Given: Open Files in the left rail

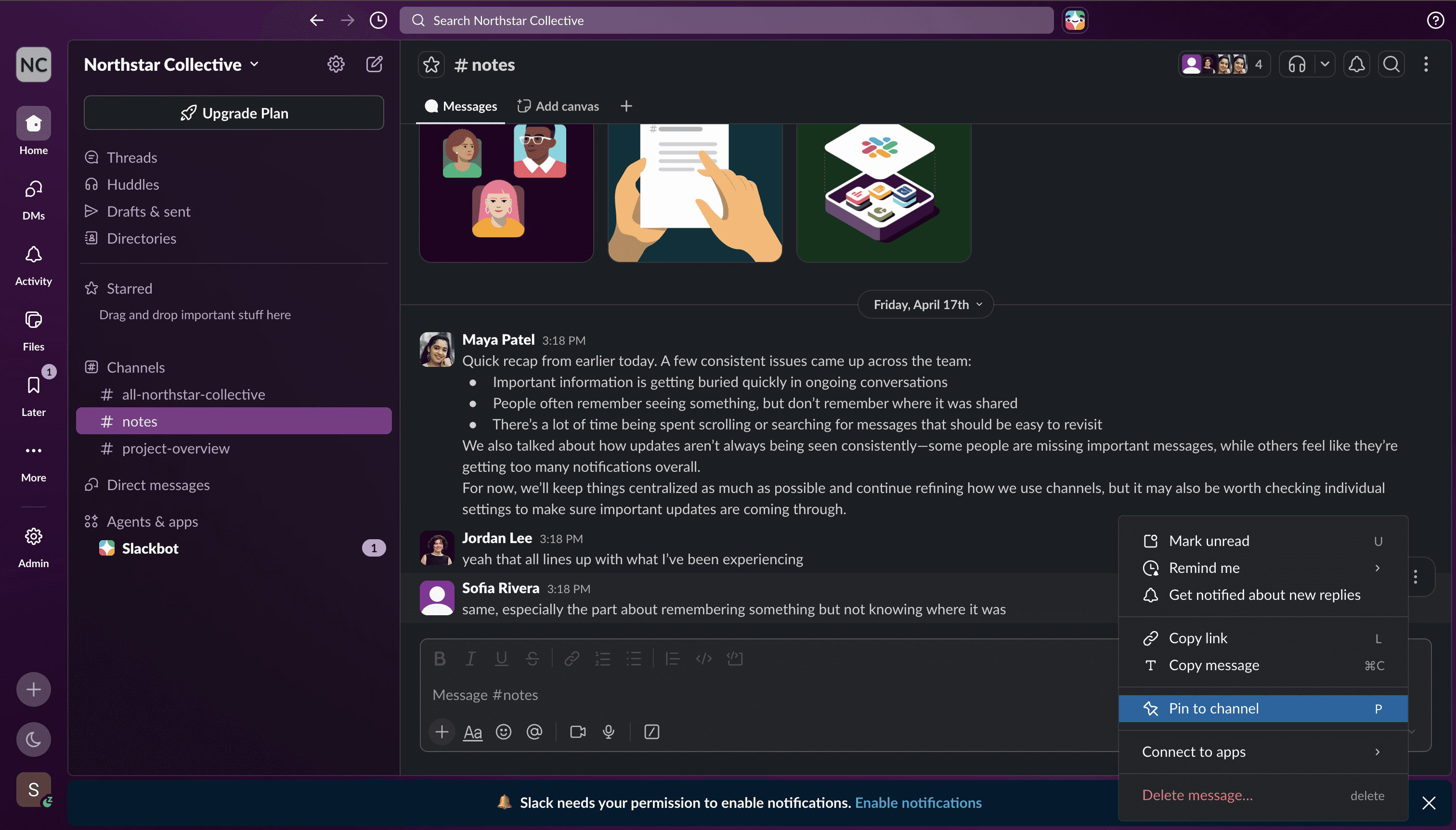Looking at the screenshot, I should (34, 329).
